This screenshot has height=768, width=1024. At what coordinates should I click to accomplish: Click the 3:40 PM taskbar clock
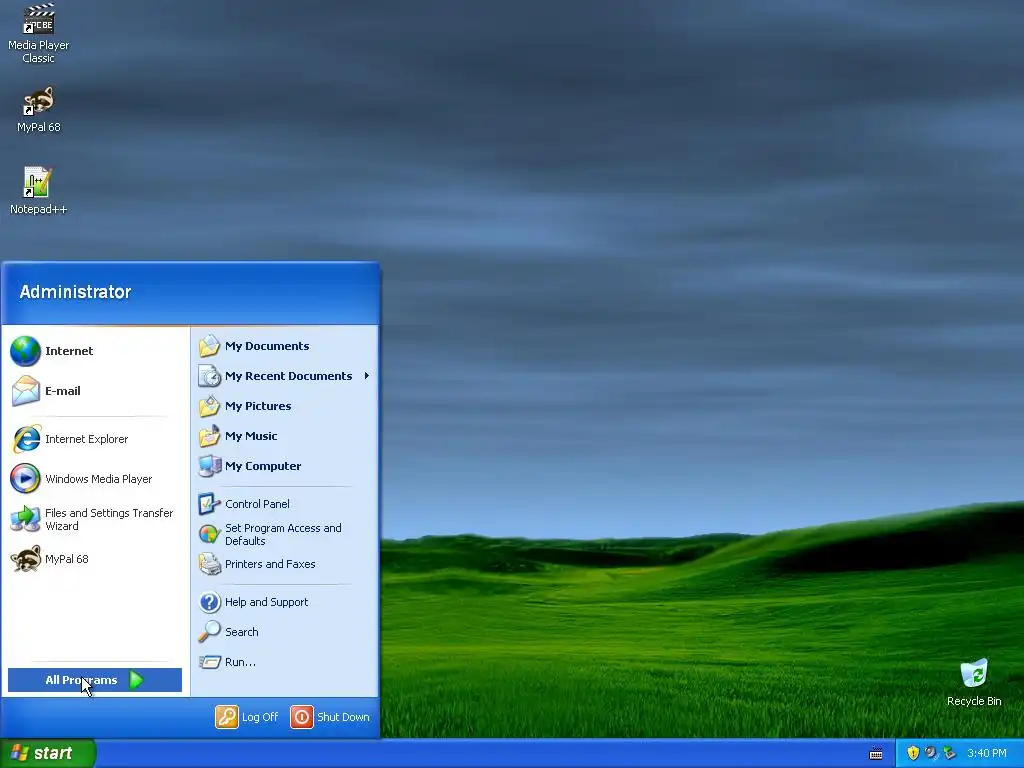coord(987,753)
